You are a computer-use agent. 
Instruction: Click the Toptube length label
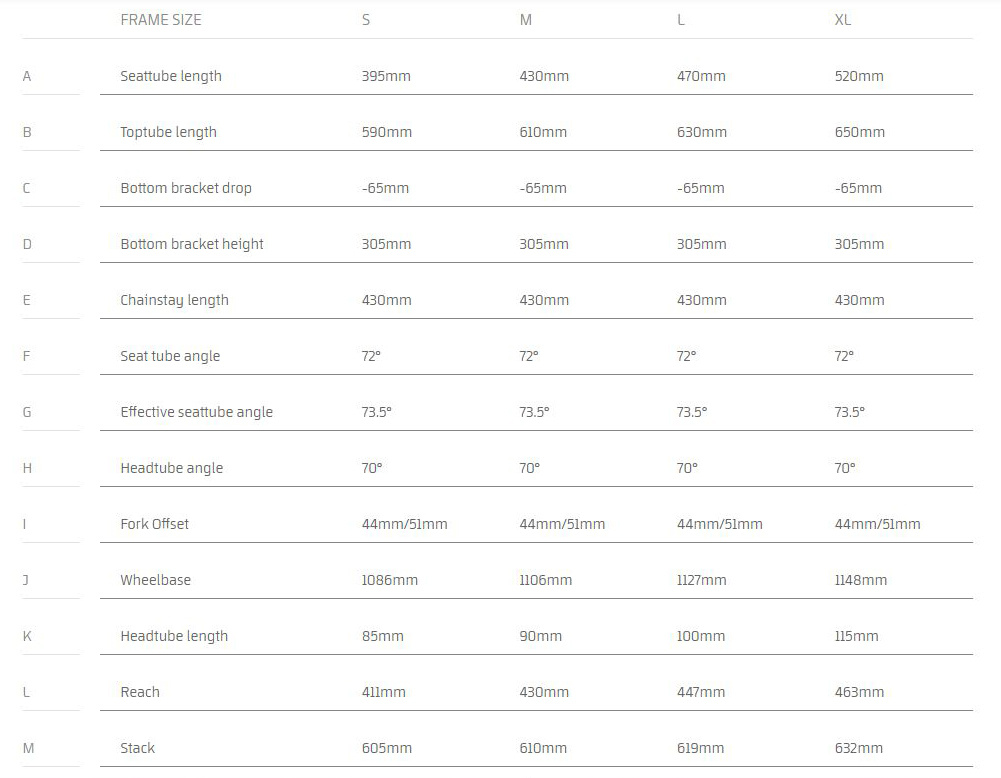tap(168, 132)
